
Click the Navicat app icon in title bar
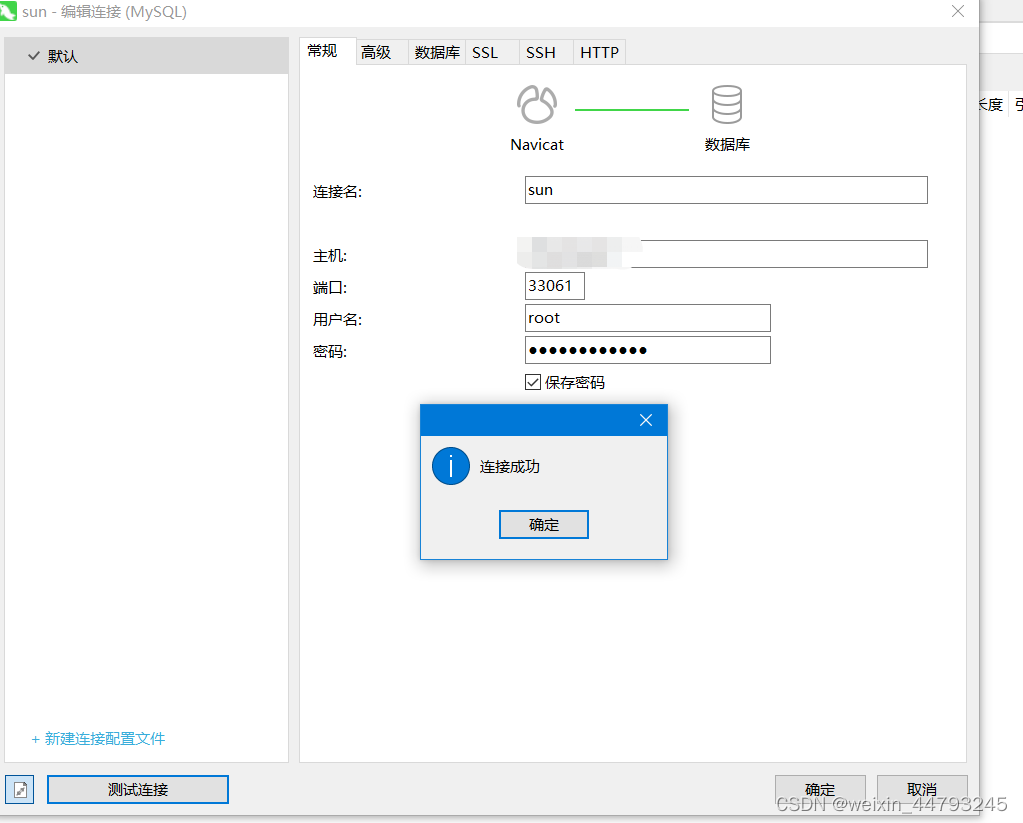pyautogui.click(x=12, y=12)
